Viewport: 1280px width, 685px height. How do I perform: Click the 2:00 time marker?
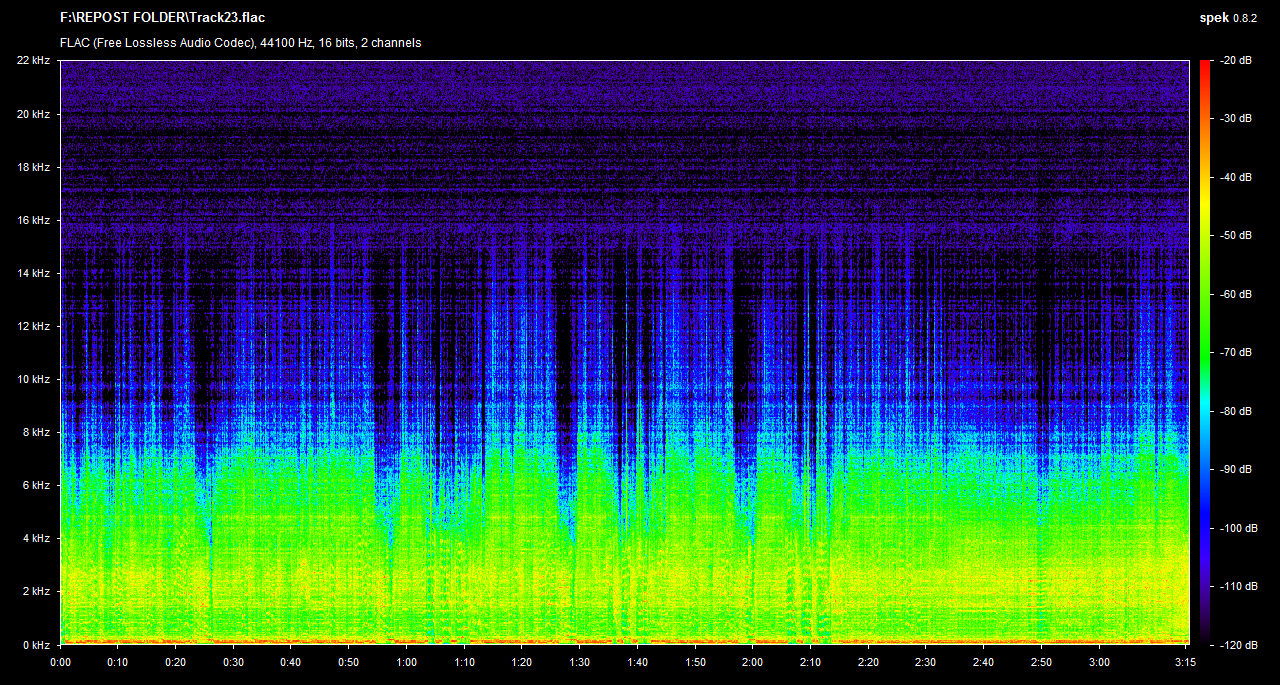coord(752,662)
